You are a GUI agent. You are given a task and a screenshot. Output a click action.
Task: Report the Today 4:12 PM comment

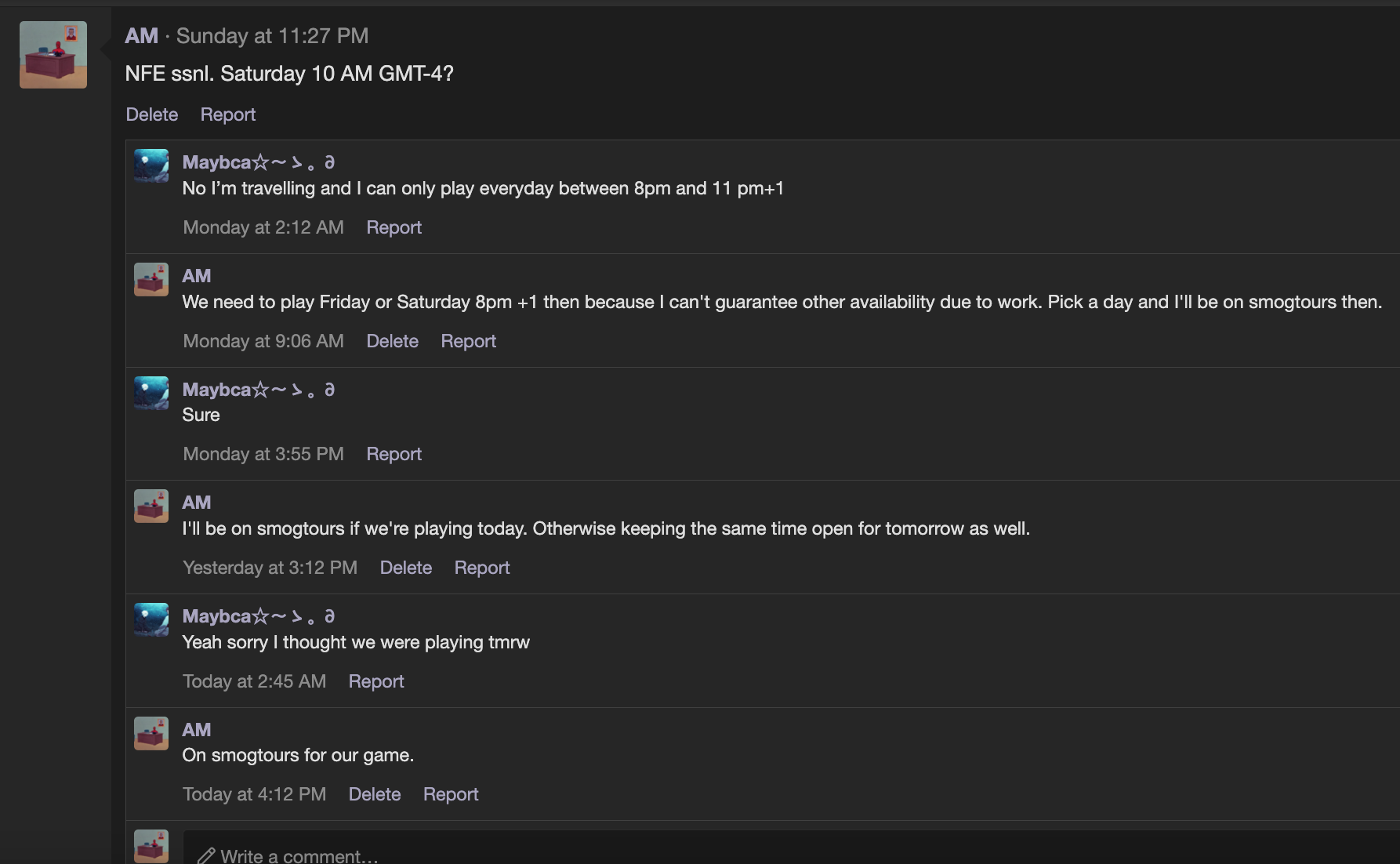pyautogui.click(x=451, y=794)
